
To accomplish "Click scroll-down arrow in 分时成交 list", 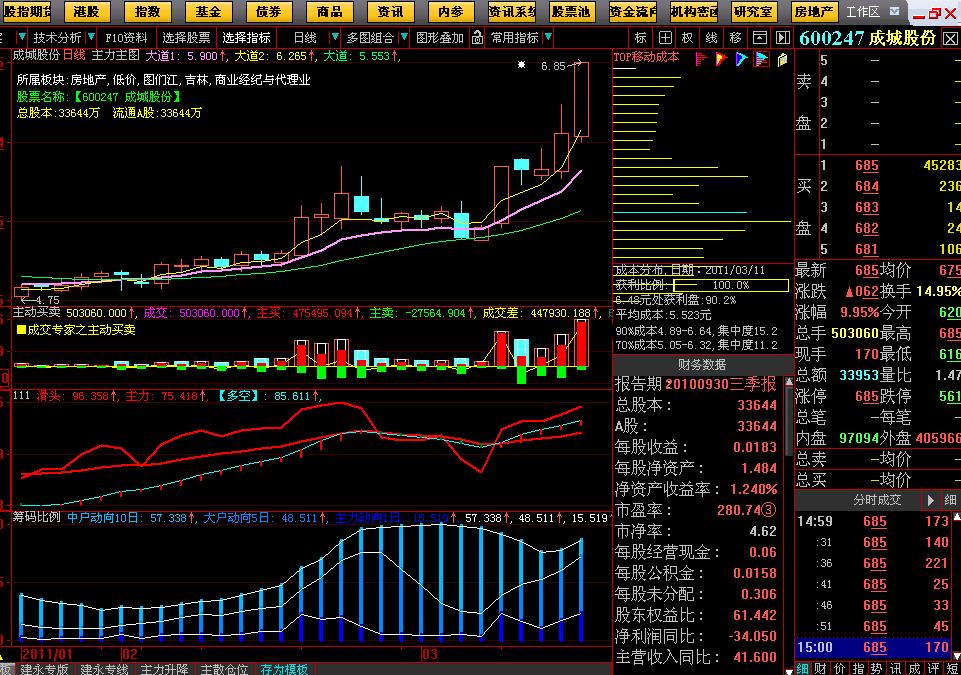I will pyautogui.click(x=957, y=657).
